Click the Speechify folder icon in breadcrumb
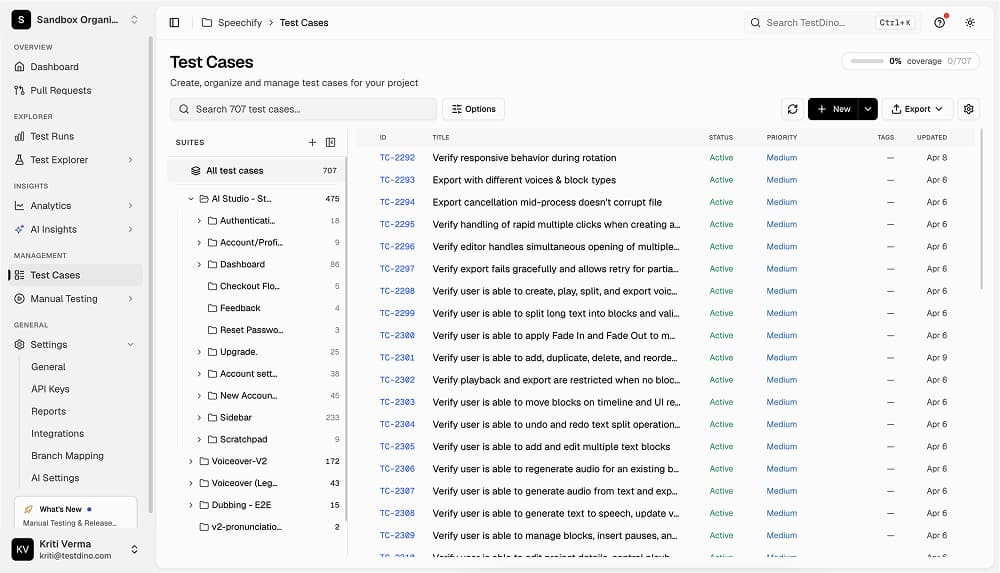This screenshot has width=1000, height=573. coord(207,22)
